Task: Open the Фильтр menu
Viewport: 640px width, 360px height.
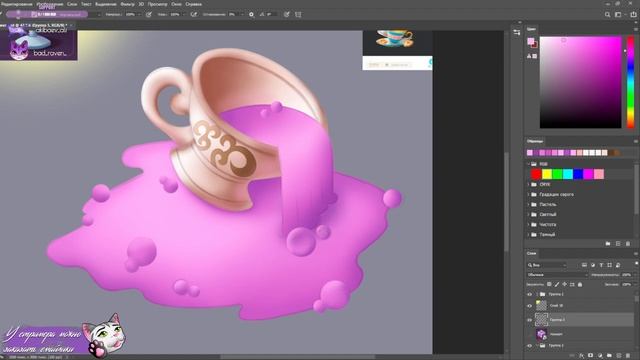Action: pos(127,4)
